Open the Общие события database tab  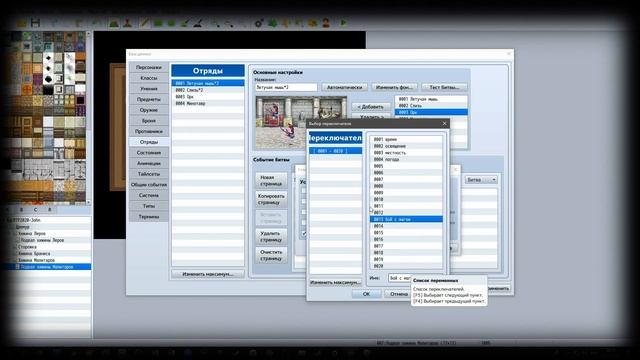(x=149, y=184)
